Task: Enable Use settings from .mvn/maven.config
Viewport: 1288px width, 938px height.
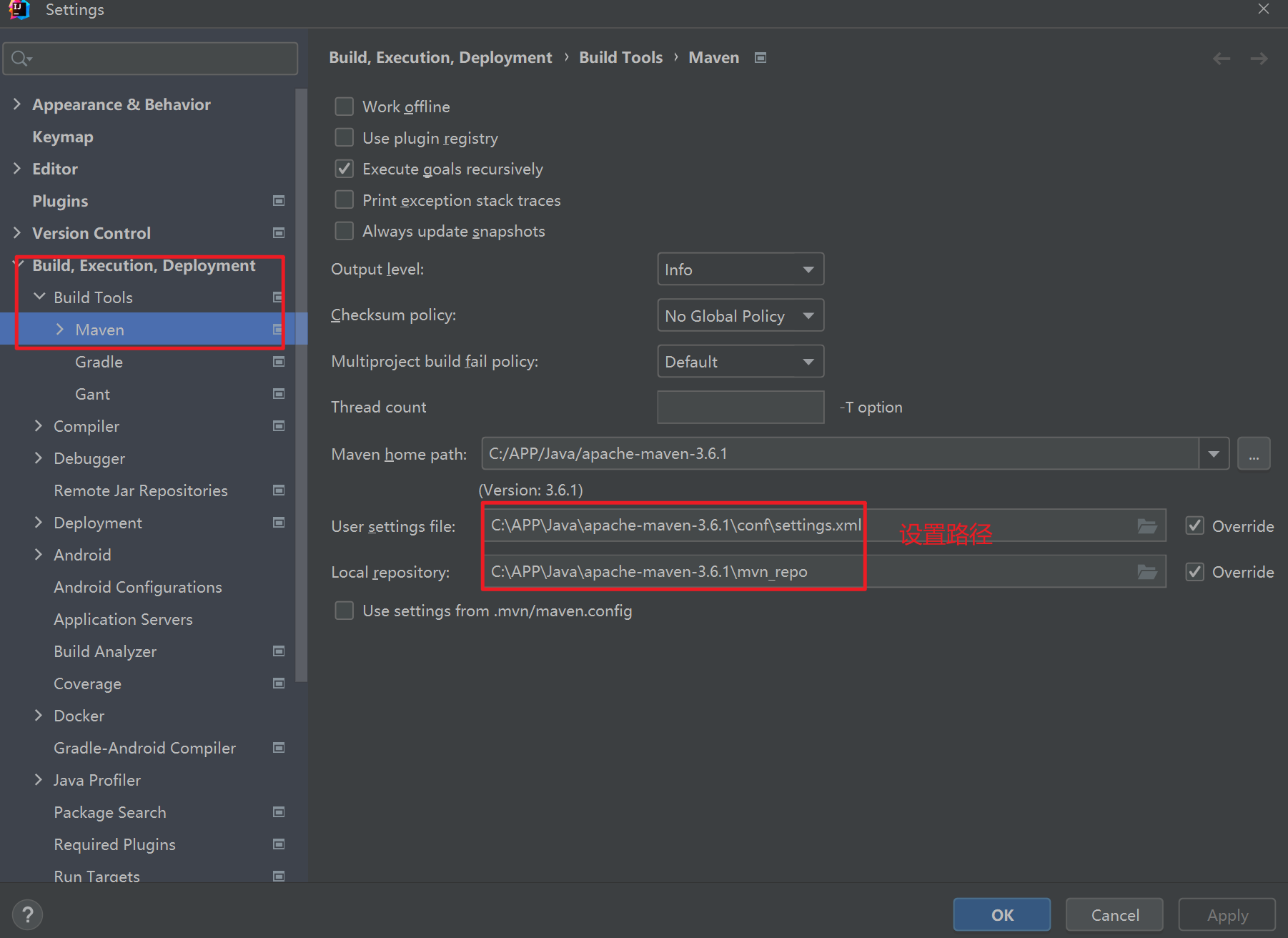Action: 345,611
